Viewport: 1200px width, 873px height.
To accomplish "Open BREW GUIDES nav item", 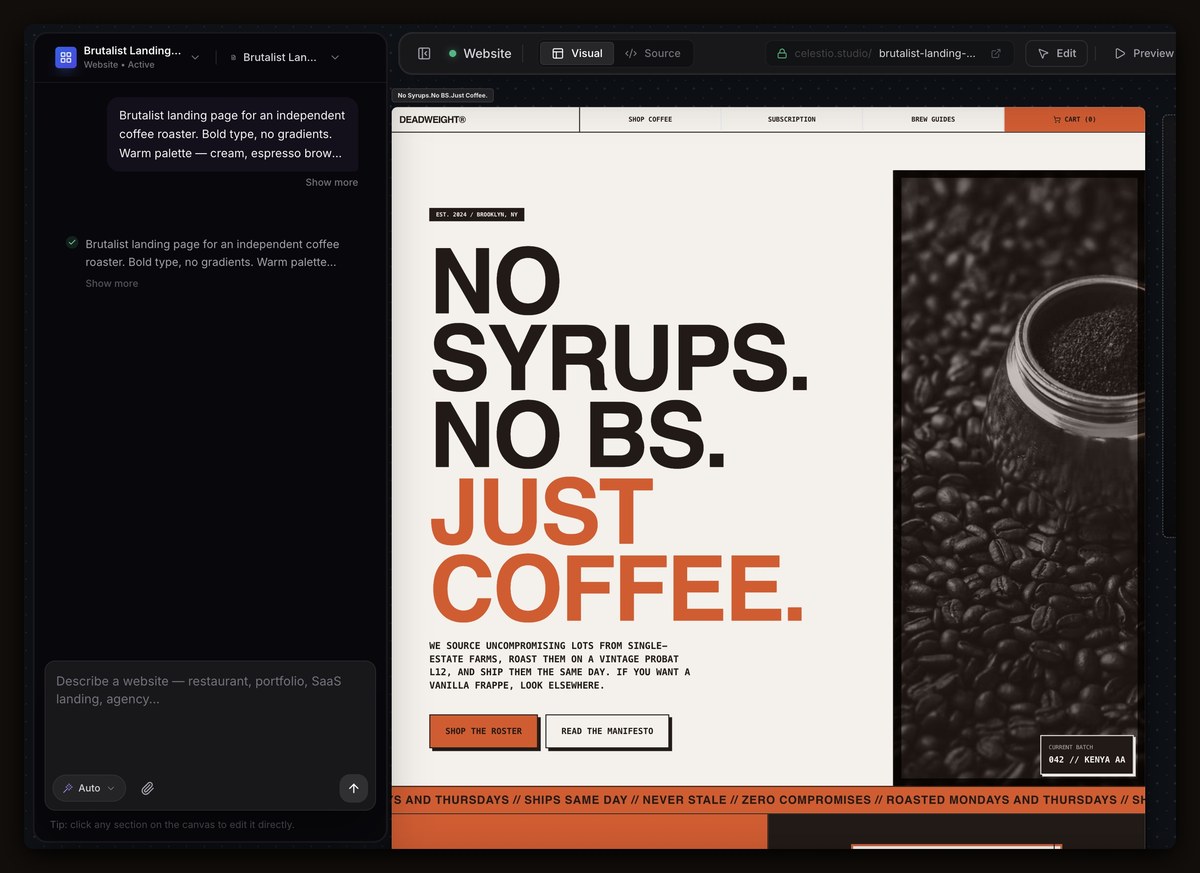I will tap(933, 119).
